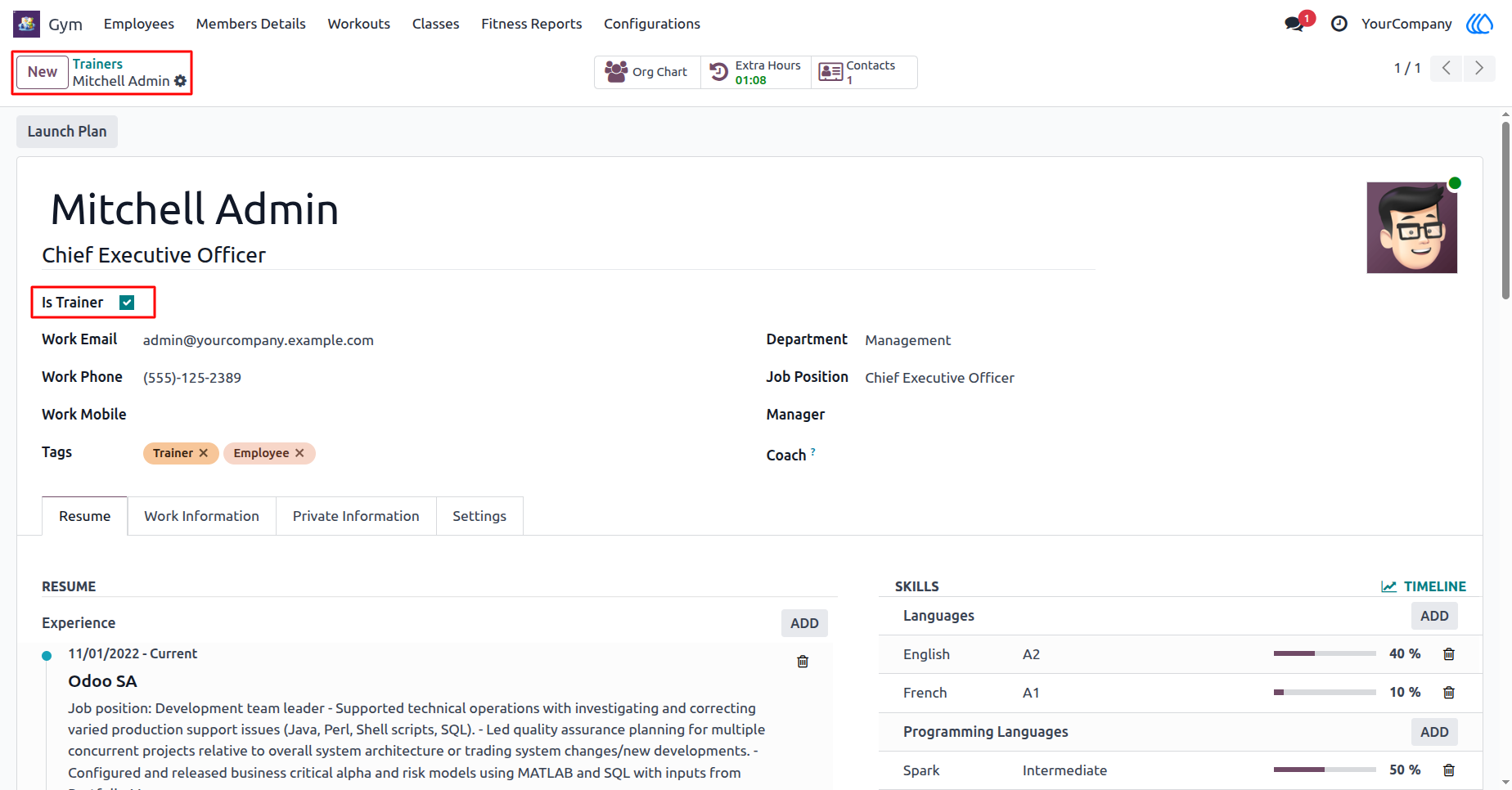
Task: Click the employee profile photo
Action: [1412, 227]
